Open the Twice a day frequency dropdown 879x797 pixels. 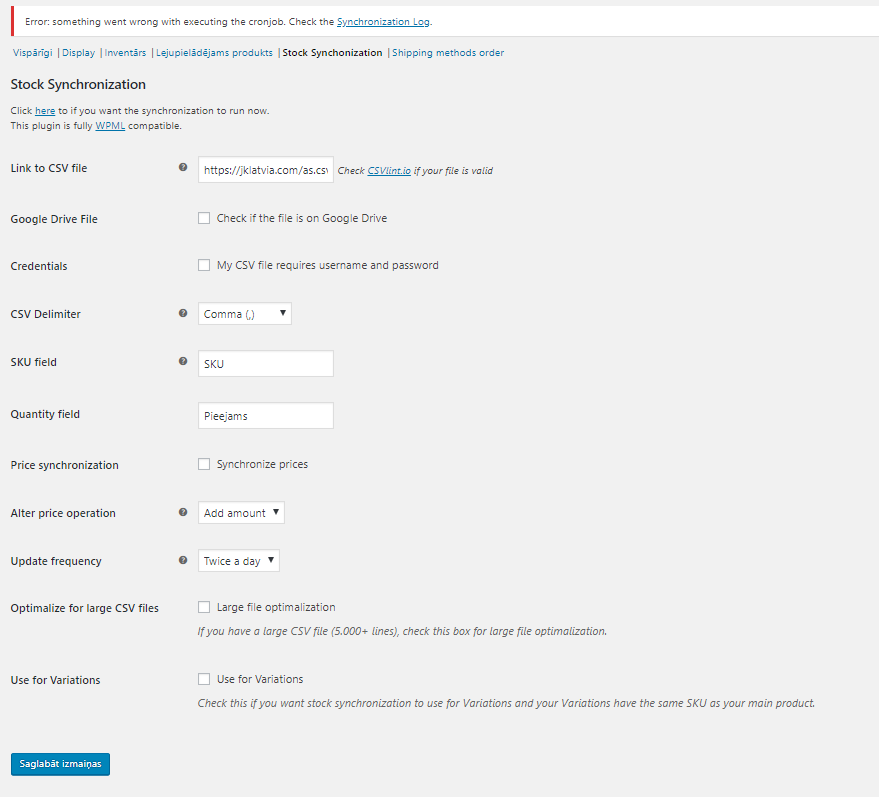[x=238, y=560]
